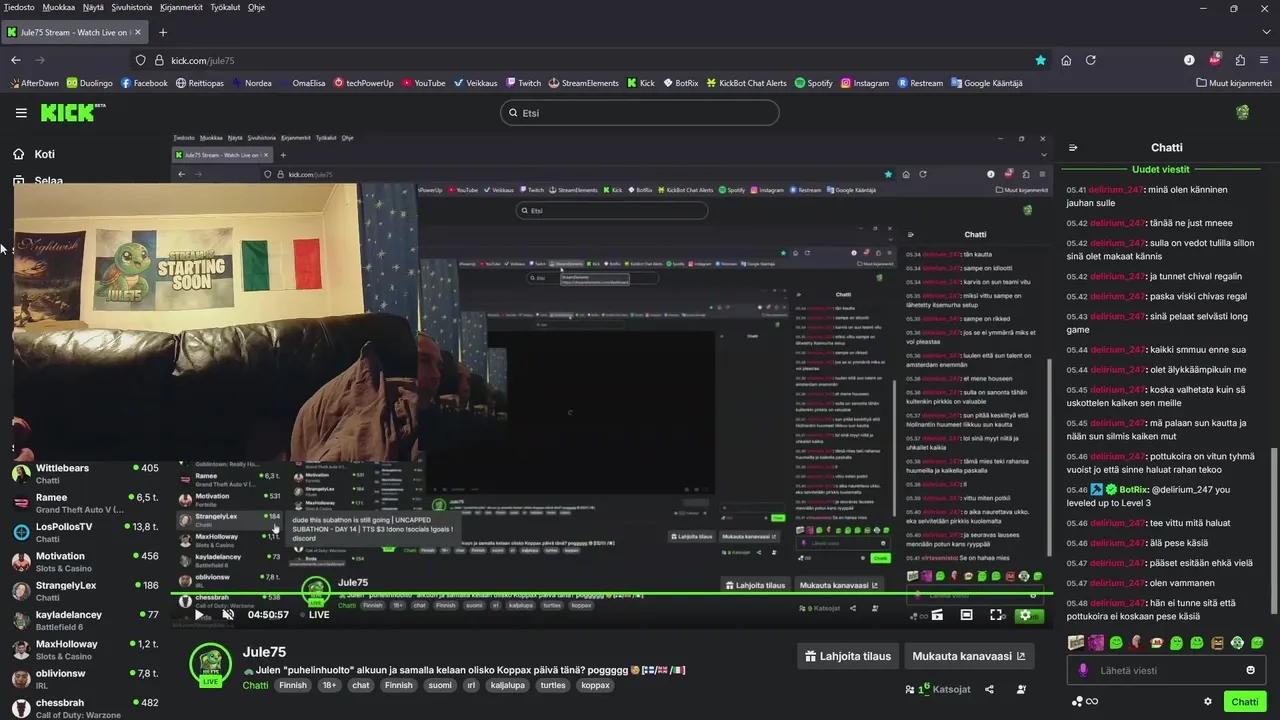Viewport: 1280px width, 720px height.
Task: Share the stream with the share icon
Action: (989, 689)
